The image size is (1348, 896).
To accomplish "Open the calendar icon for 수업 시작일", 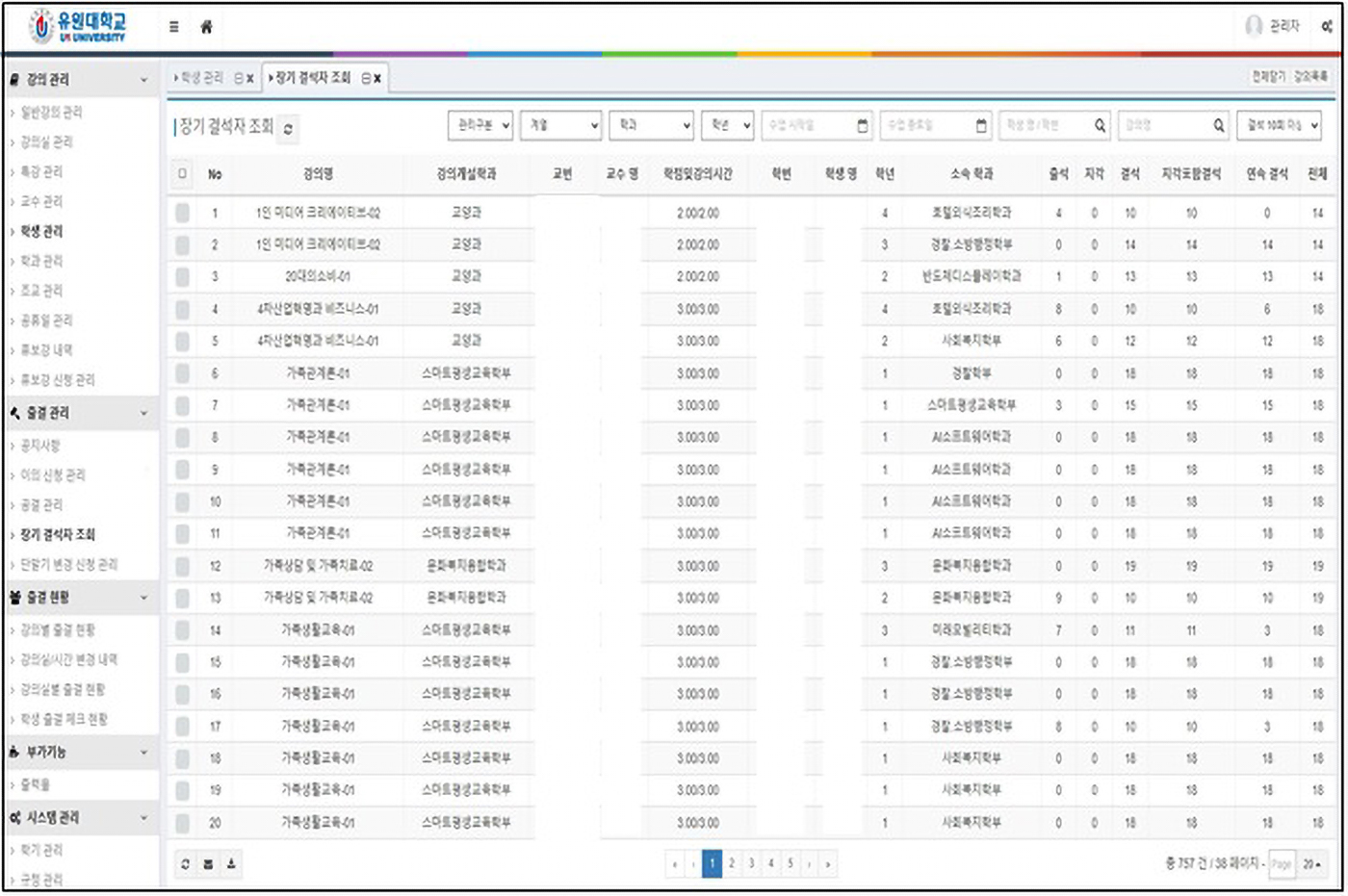I will coord(863,125).
